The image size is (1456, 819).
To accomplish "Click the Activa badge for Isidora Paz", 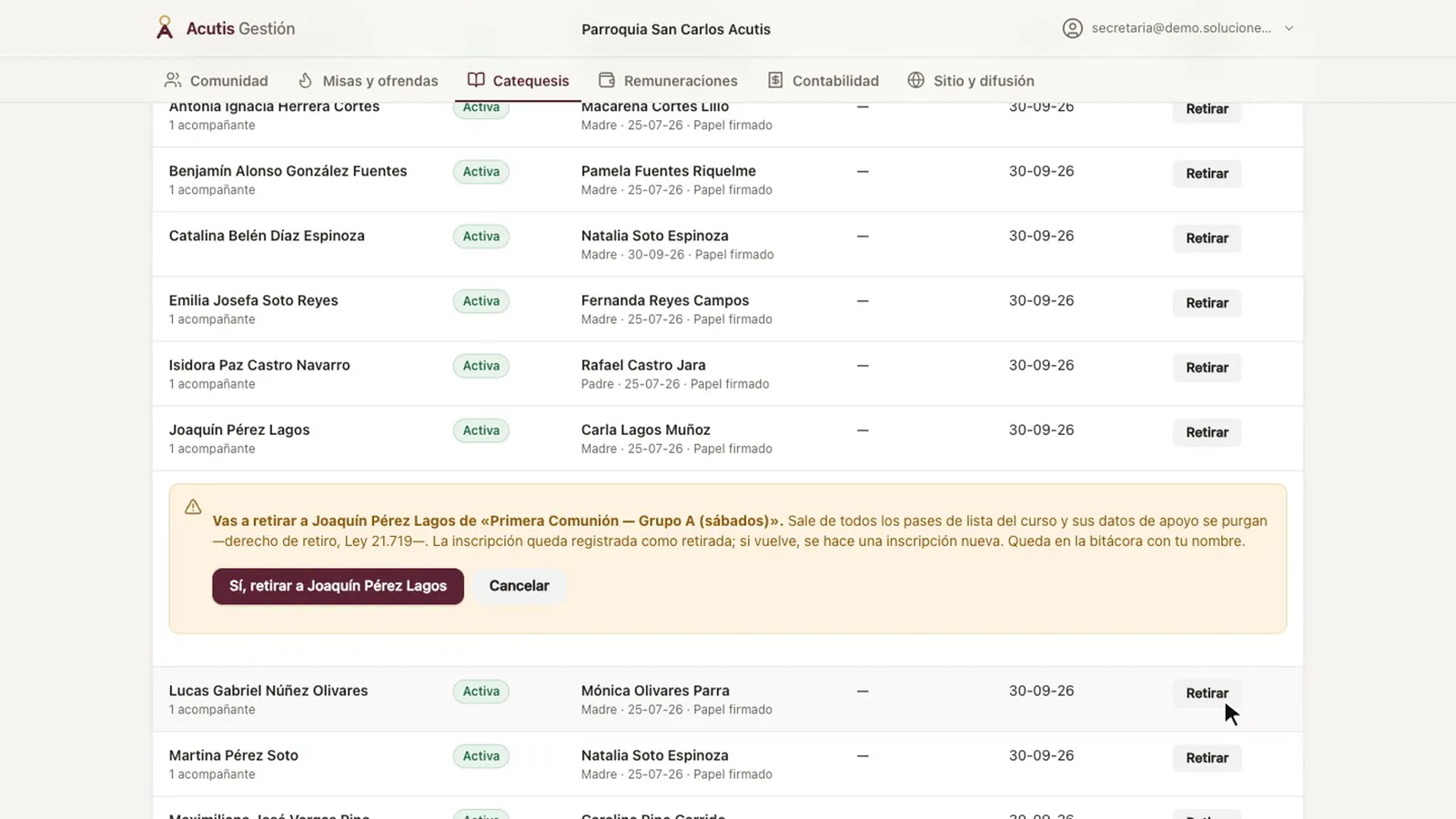I will (481, 366).
